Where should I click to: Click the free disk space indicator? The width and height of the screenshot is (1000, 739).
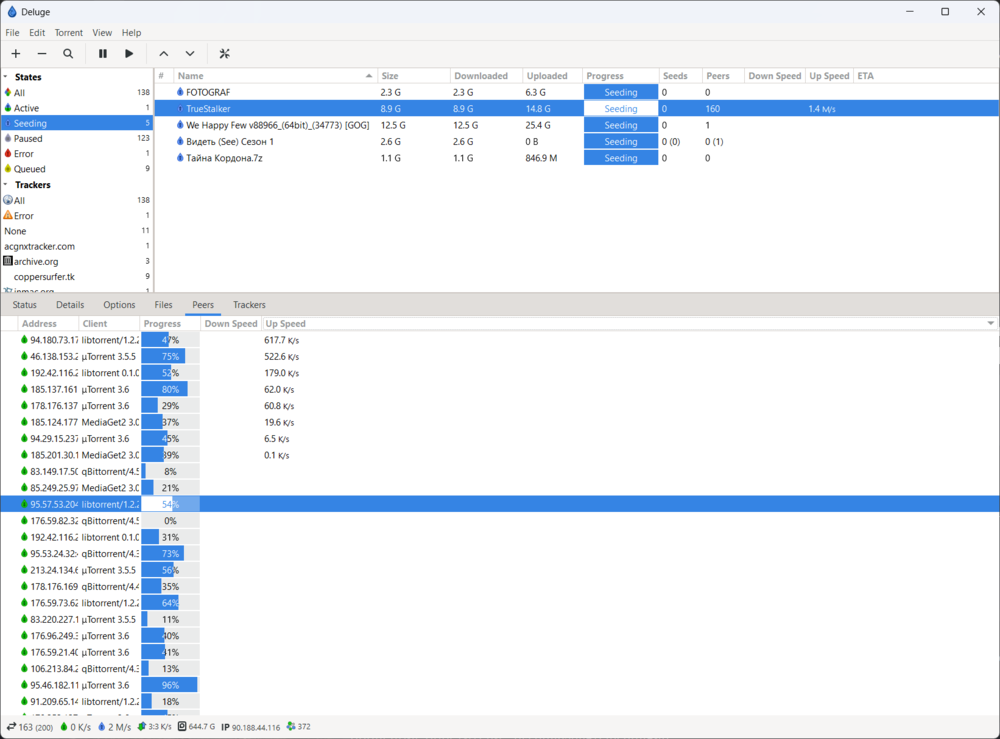tap(197, 727)
